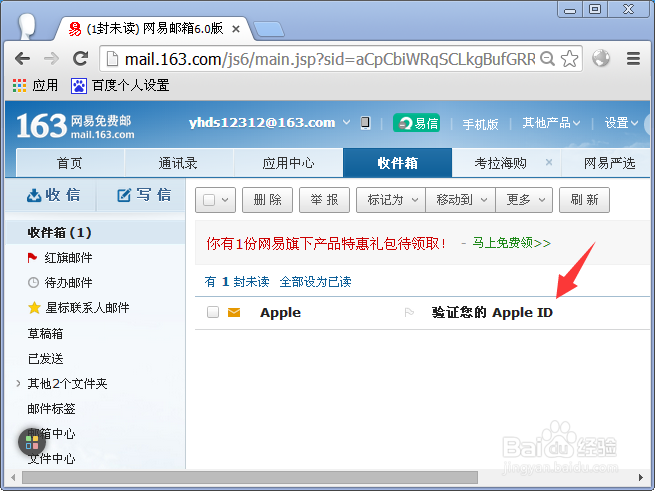Reload the page with the refresh icon
The height and width of the screenshot is (491, 655).
coord(80,59)
